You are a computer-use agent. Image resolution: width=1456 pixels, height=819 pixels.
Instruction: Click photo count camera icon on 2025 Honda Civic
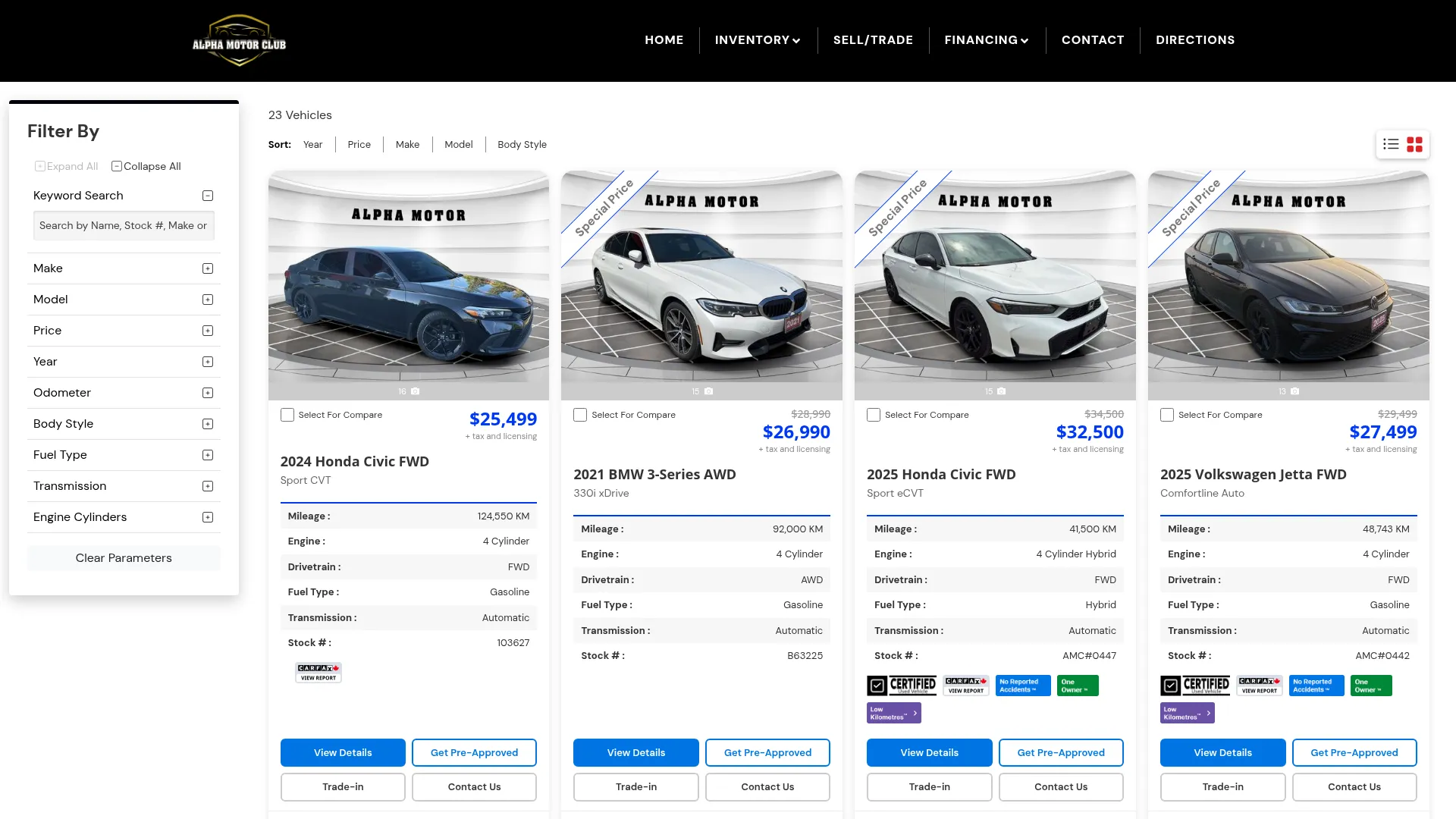(x=1001, y=391)
